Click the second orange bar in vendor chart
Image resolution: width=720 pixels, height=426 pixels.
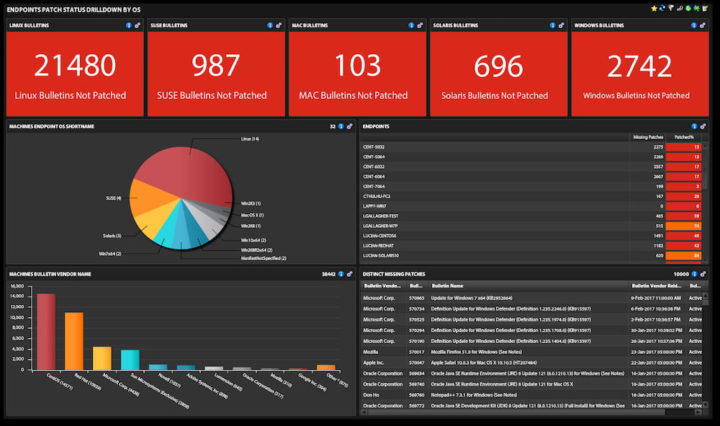point(74,341)
